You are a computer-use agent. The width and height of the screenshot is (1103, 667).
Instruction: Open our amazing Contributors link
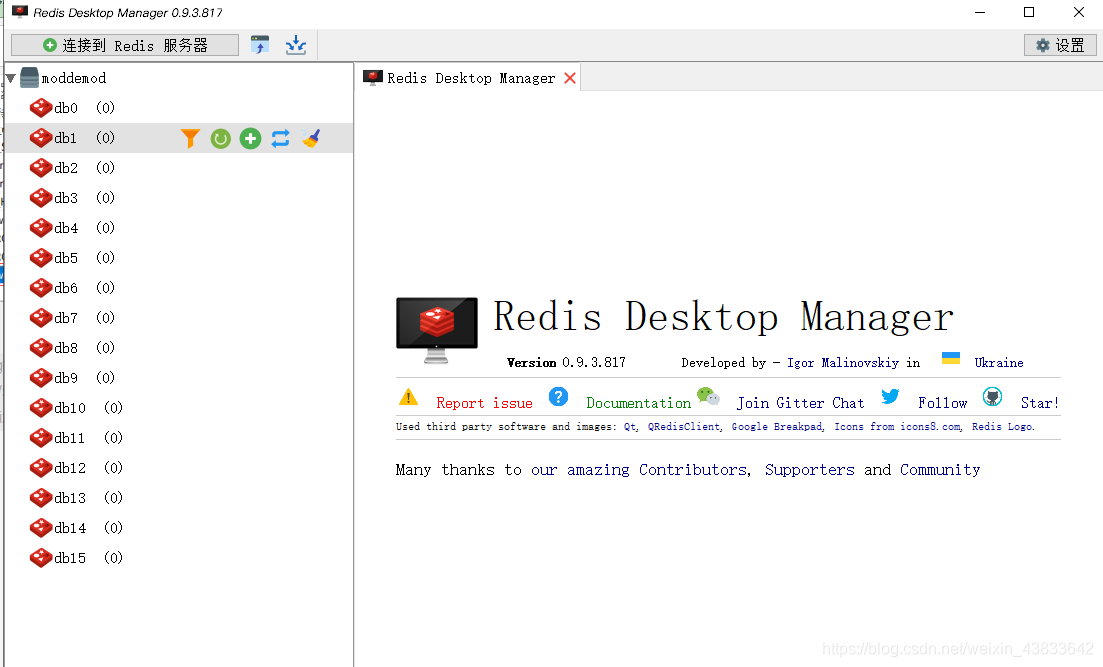pyautogui.click(x=640, y=470)
